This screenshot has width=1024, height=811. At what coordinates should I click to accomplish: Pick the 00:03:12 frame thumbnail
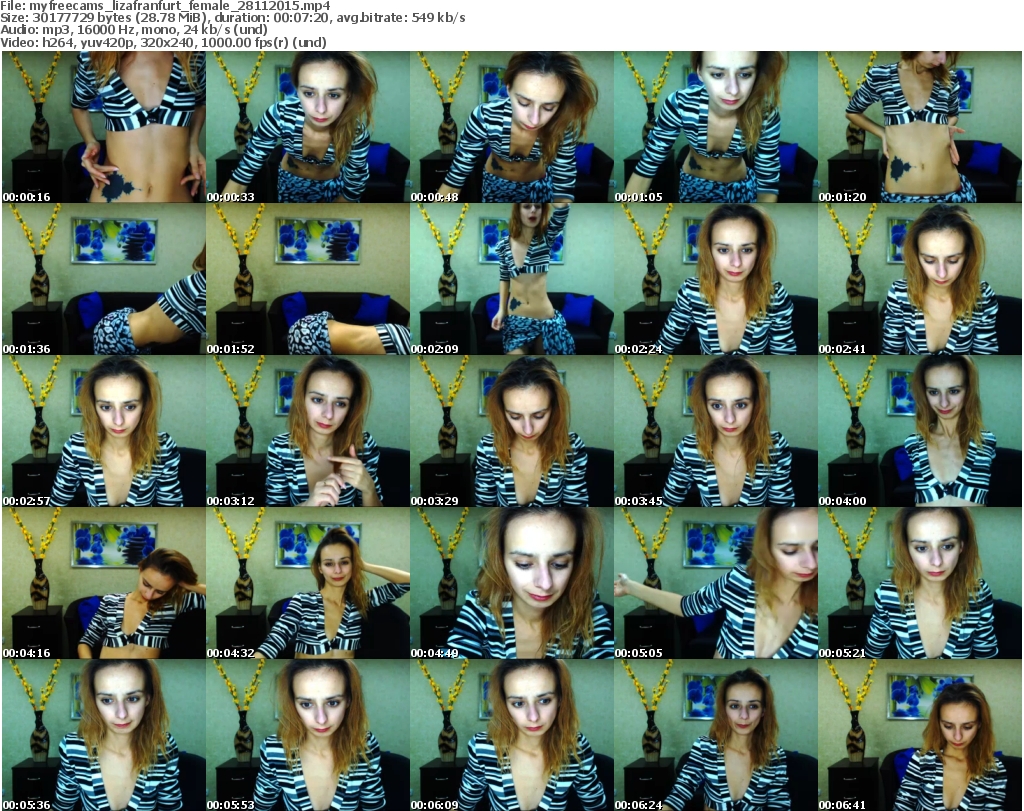[308, 432]
